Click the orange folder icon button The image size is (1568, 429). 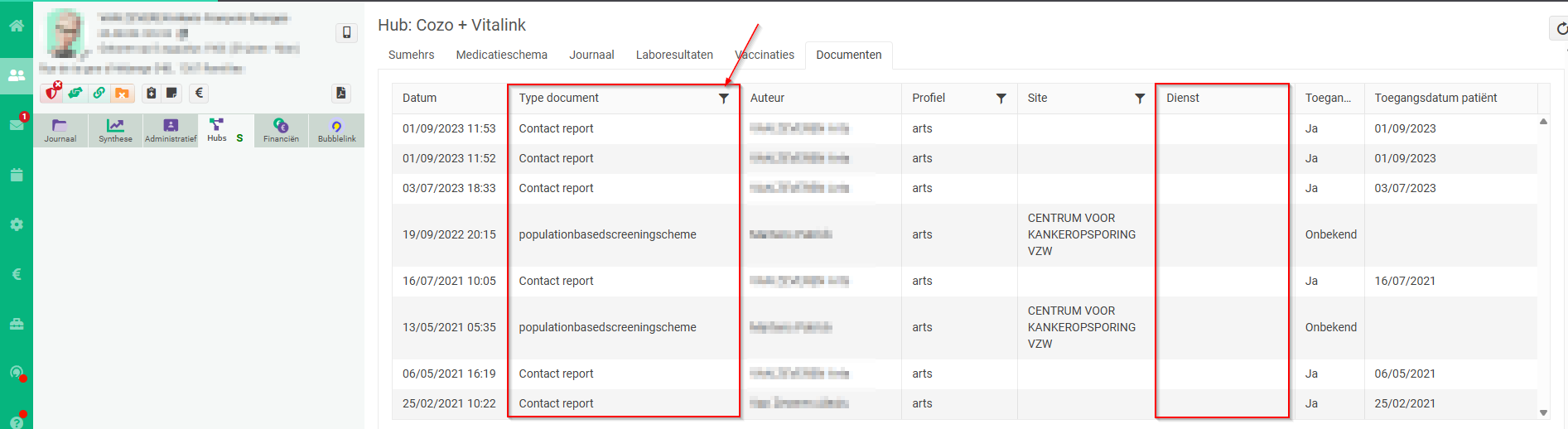[x=122, y=93]
